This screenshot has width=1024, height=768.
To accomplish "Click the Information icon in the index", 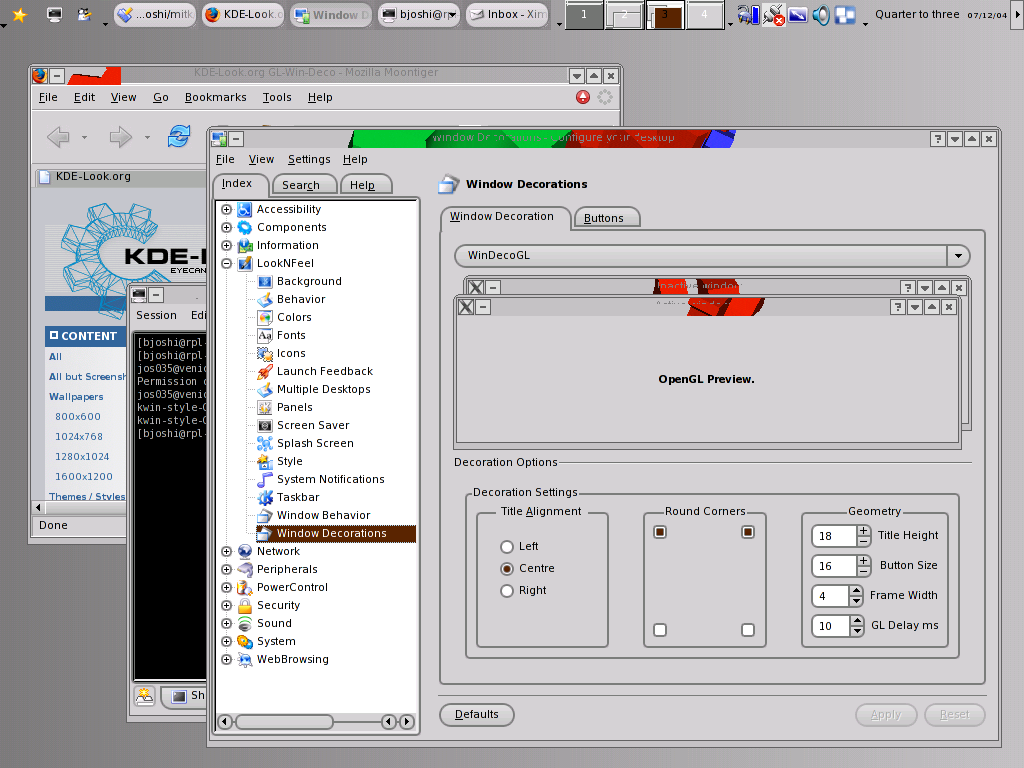I will 245,246.
